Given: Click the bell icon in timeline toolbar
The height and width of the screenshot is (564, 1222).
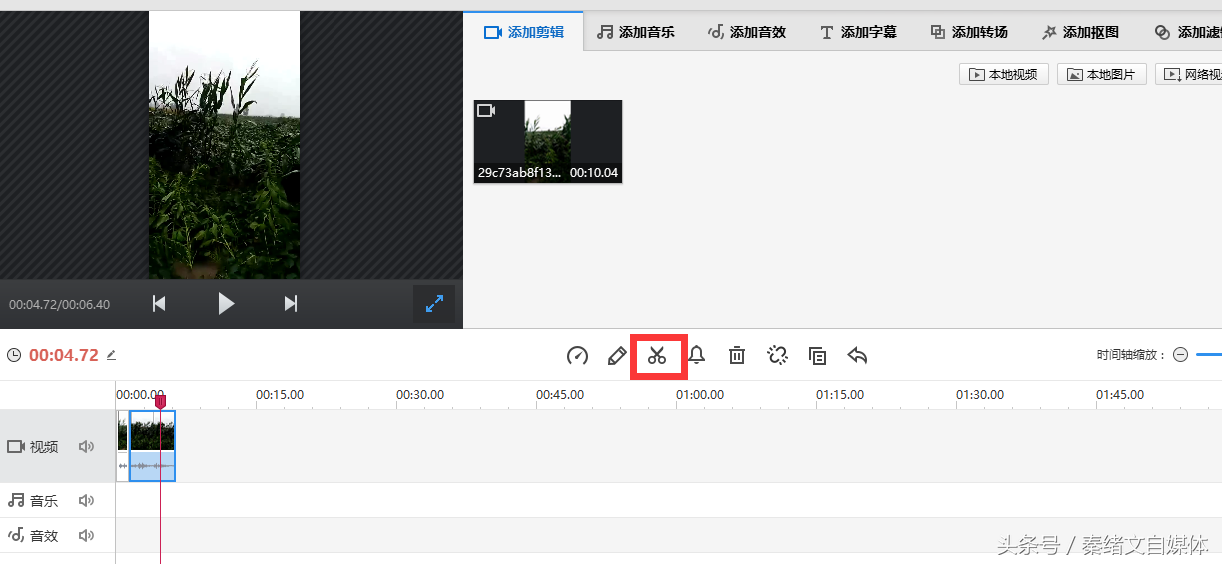Looking at the screenshot, I should click(x=697, y=355).
